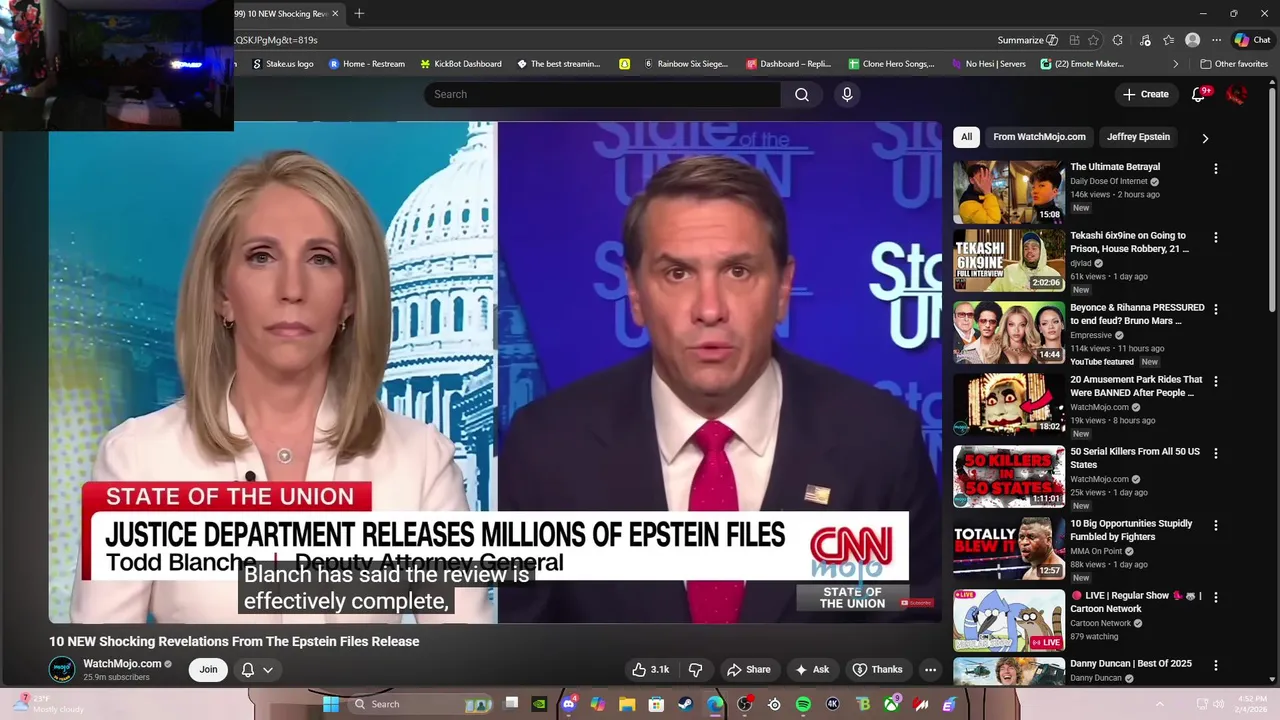
Task: Open the split screen icon in the address bar
Action: (x=1074, y=40)
